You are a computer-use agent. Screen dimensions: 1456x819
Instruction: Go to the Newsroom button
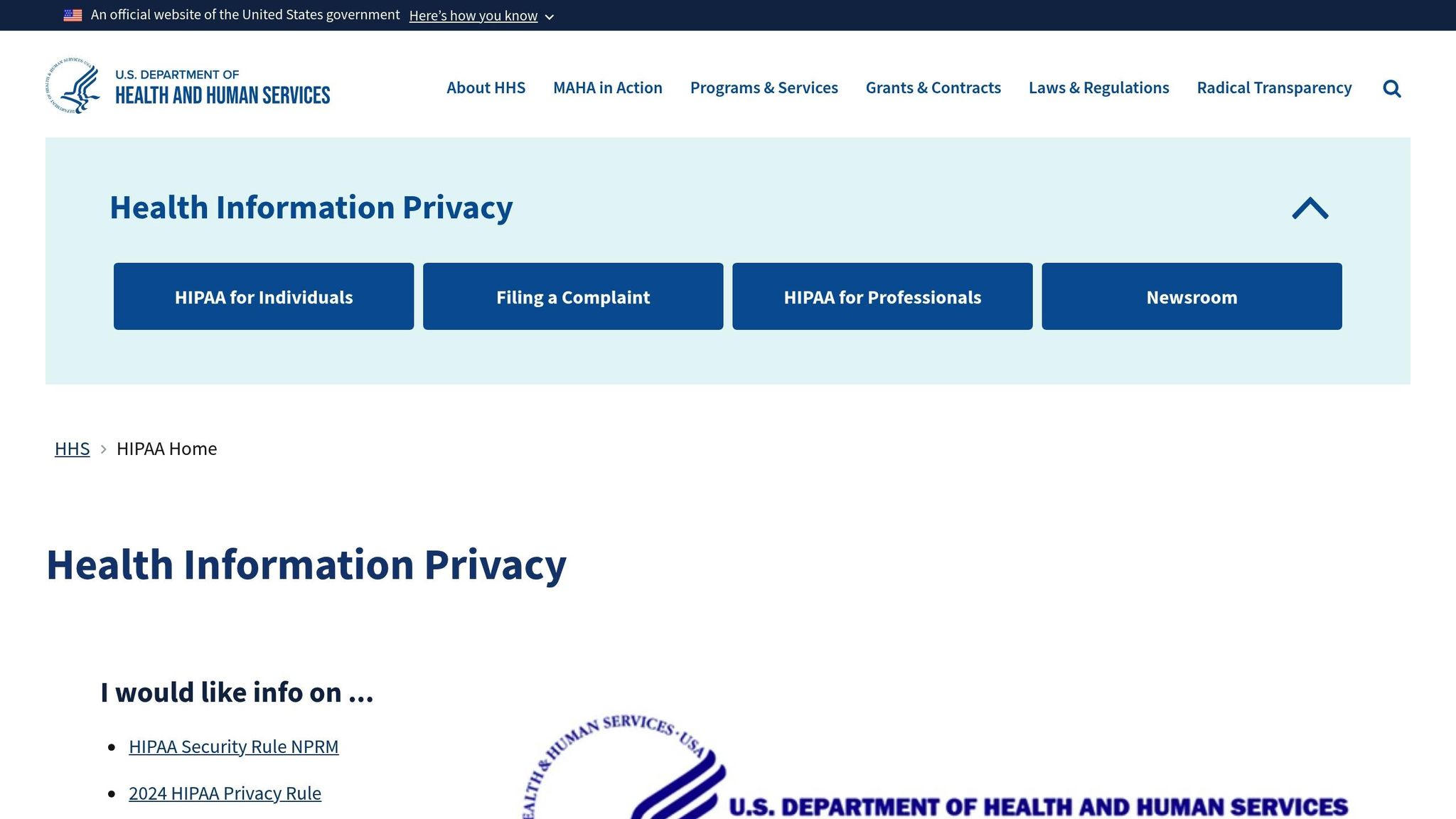1192,296
